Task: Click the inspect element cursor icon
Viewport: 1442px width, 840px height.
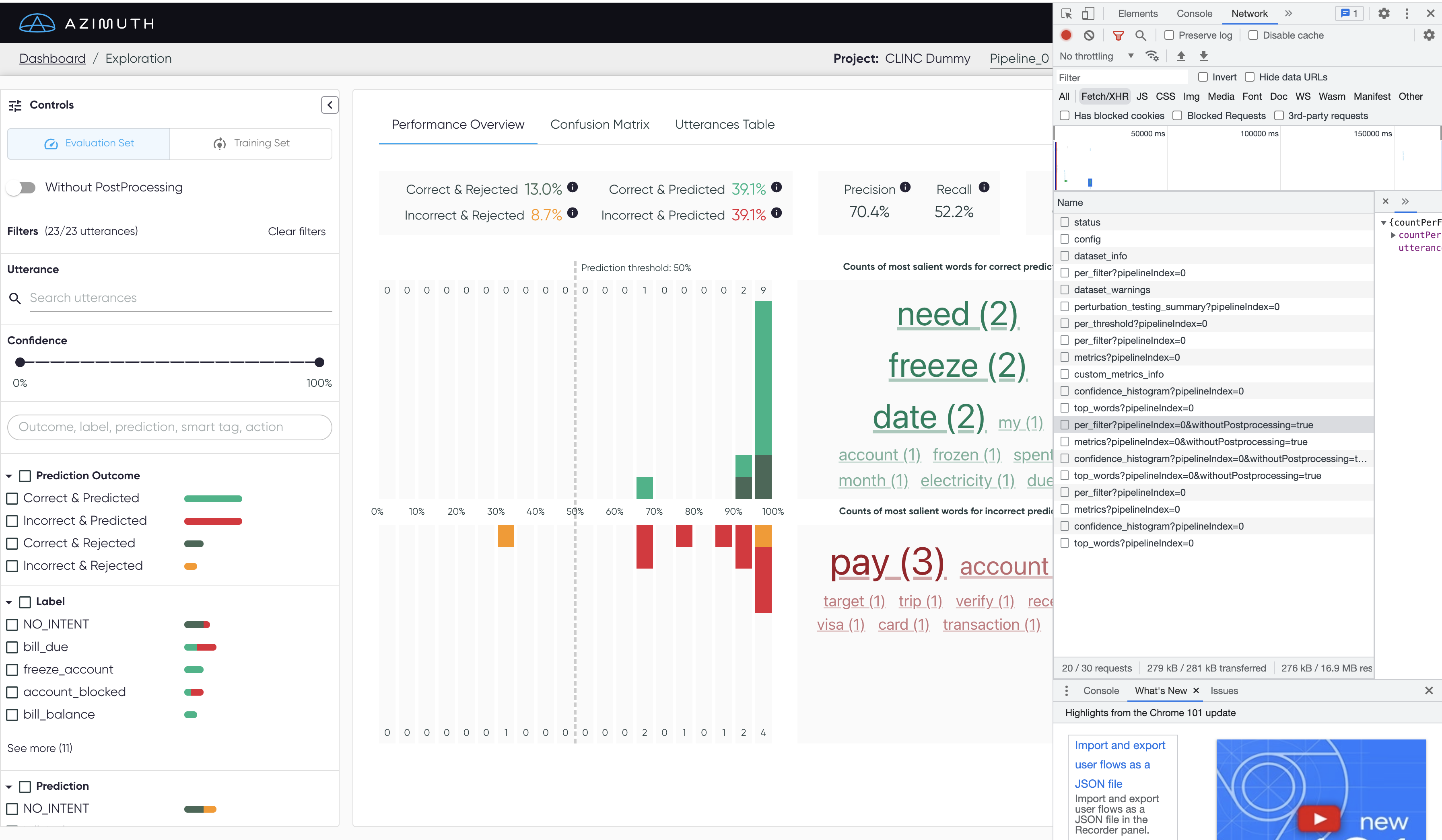Action: tap(1066, 14)
